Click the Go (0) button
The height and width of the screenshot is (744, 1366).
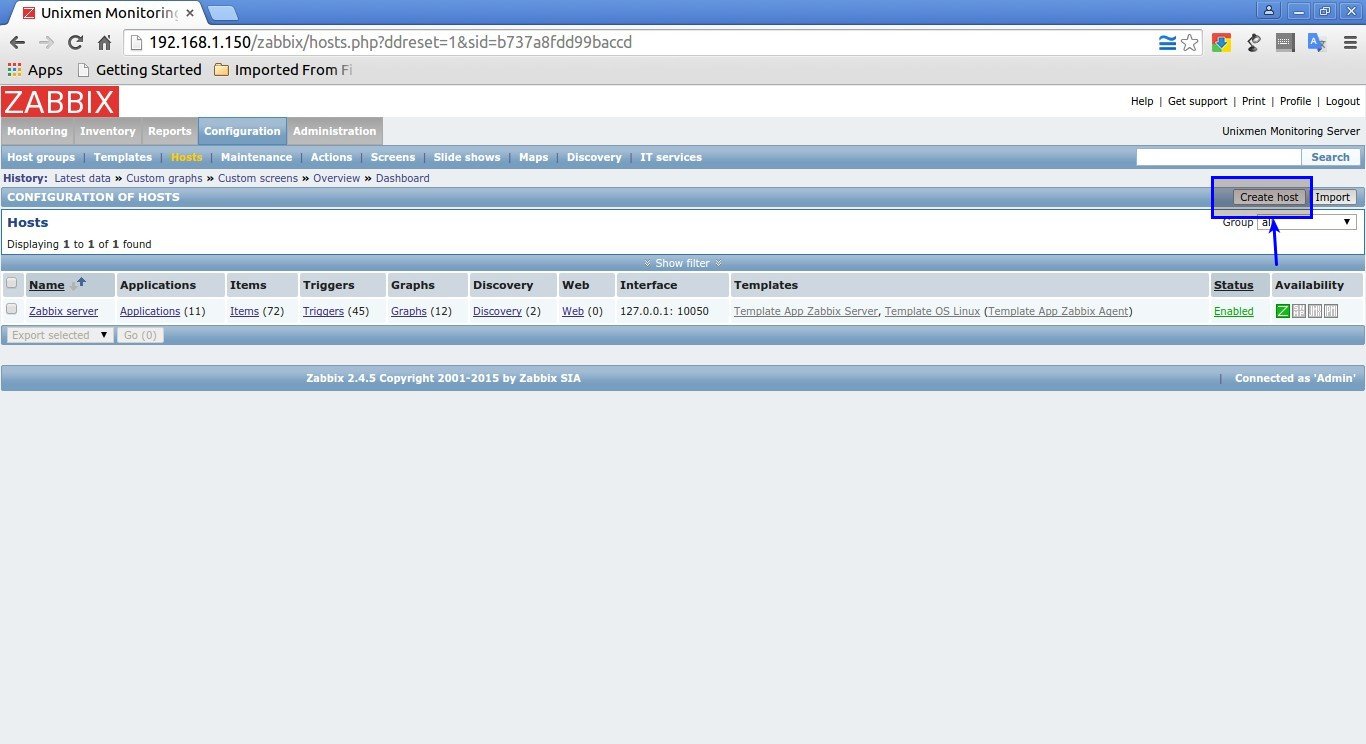pyautogui.click(x=140, y=335)
